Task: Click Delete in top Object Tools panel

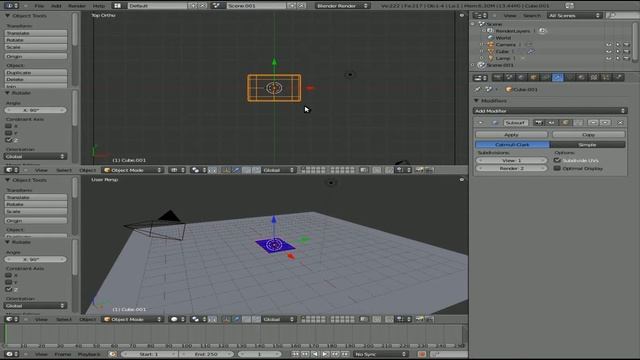Action: 36,80
